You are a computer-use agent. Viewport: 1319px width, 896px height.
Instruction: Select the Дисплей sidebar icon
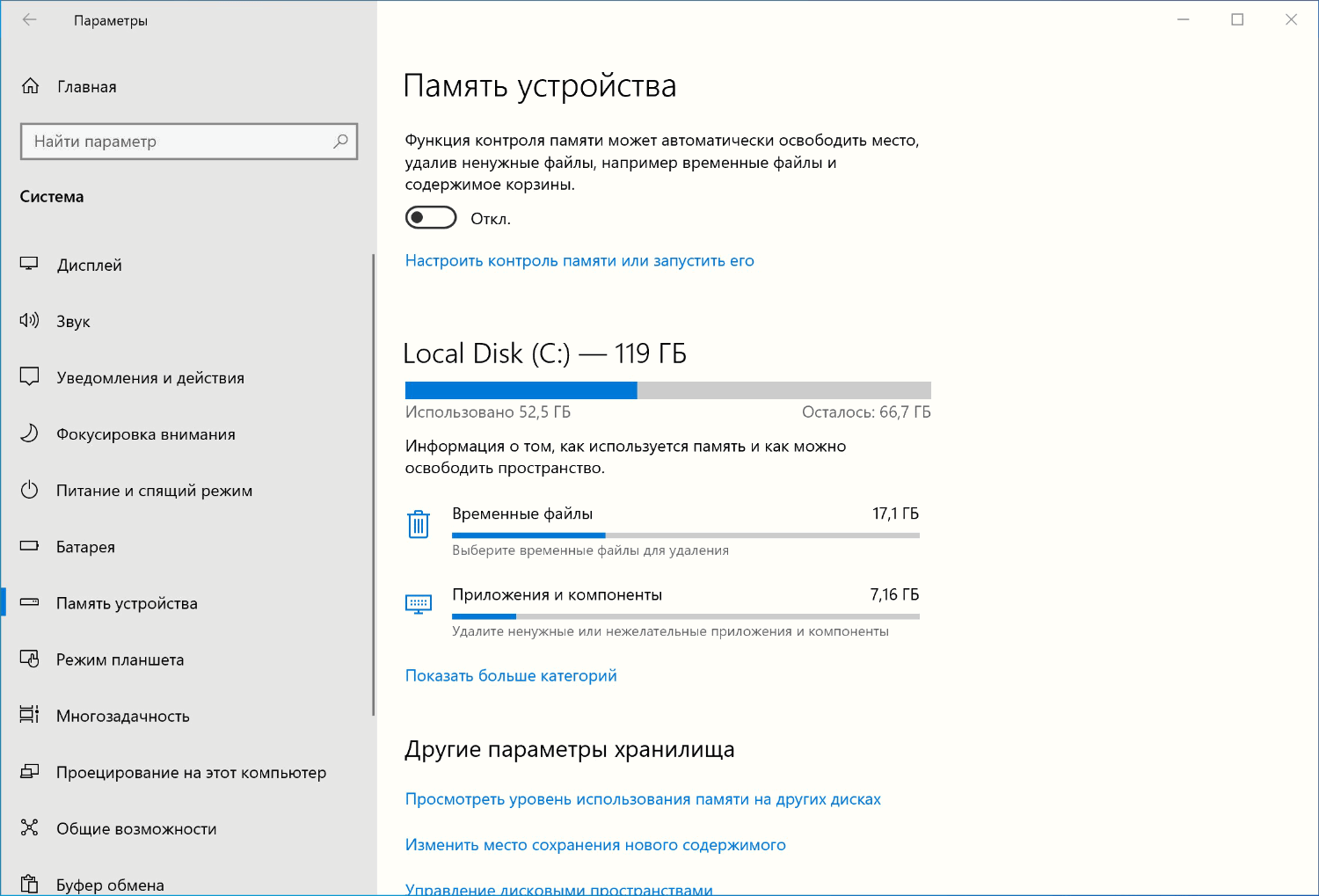click(29, 264)
